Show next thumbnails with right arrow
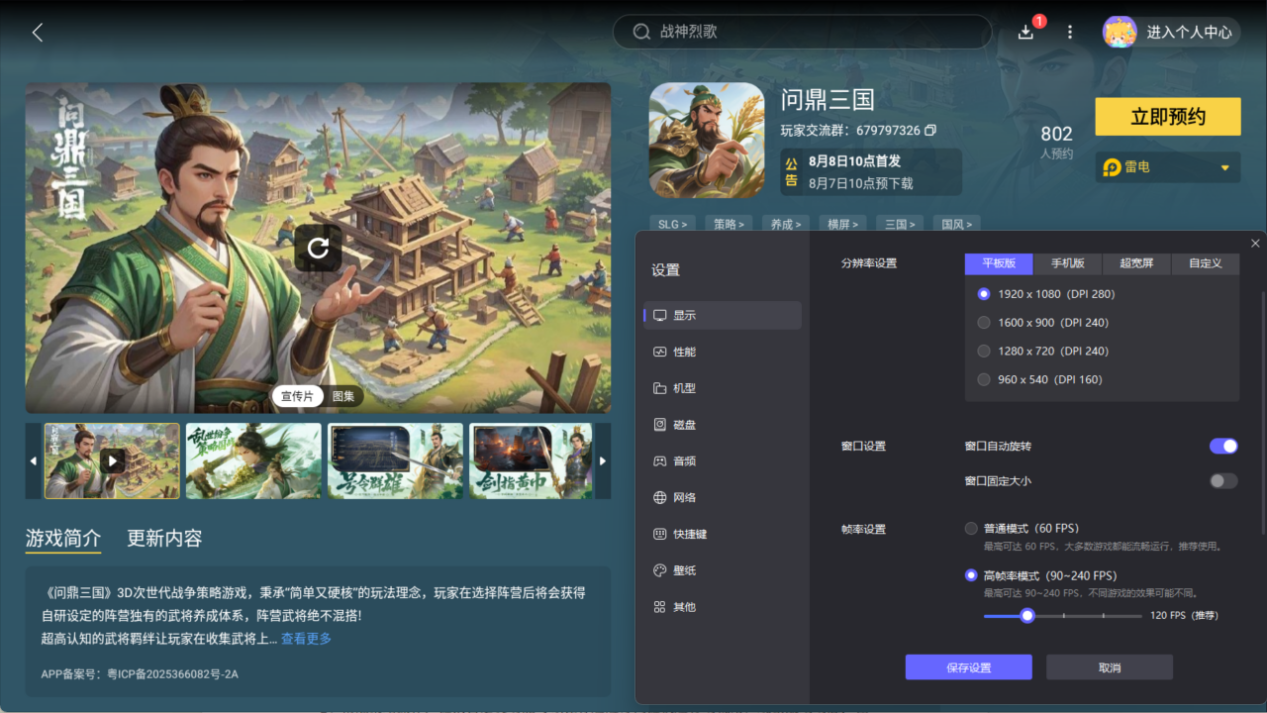The height and width of the screenshot is (713, 1267). click(603, 461)
